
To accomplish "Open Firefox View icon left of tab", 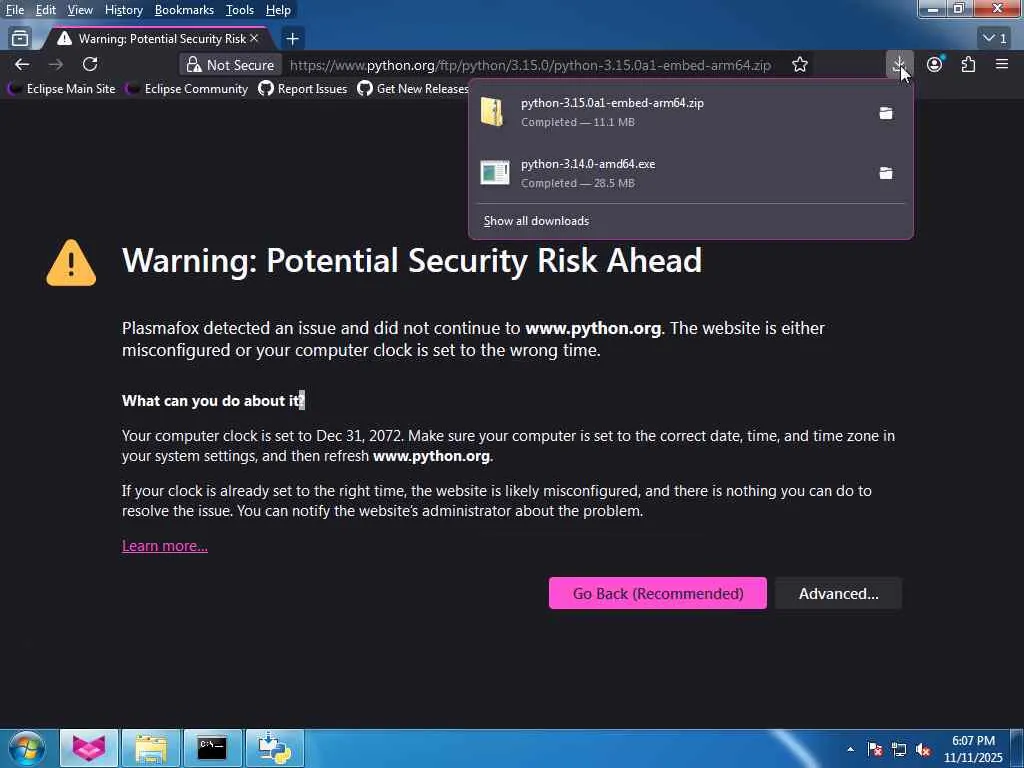I will point(20,39).
